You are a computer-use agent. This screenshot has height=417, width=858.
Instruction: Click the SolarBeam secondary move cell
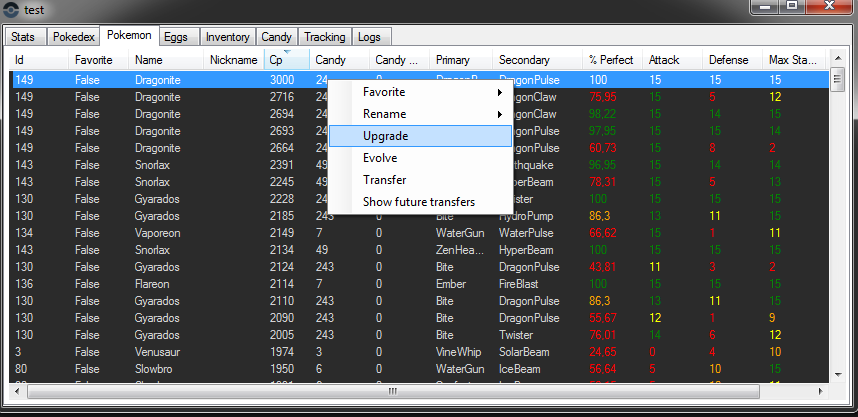[524, 352]
